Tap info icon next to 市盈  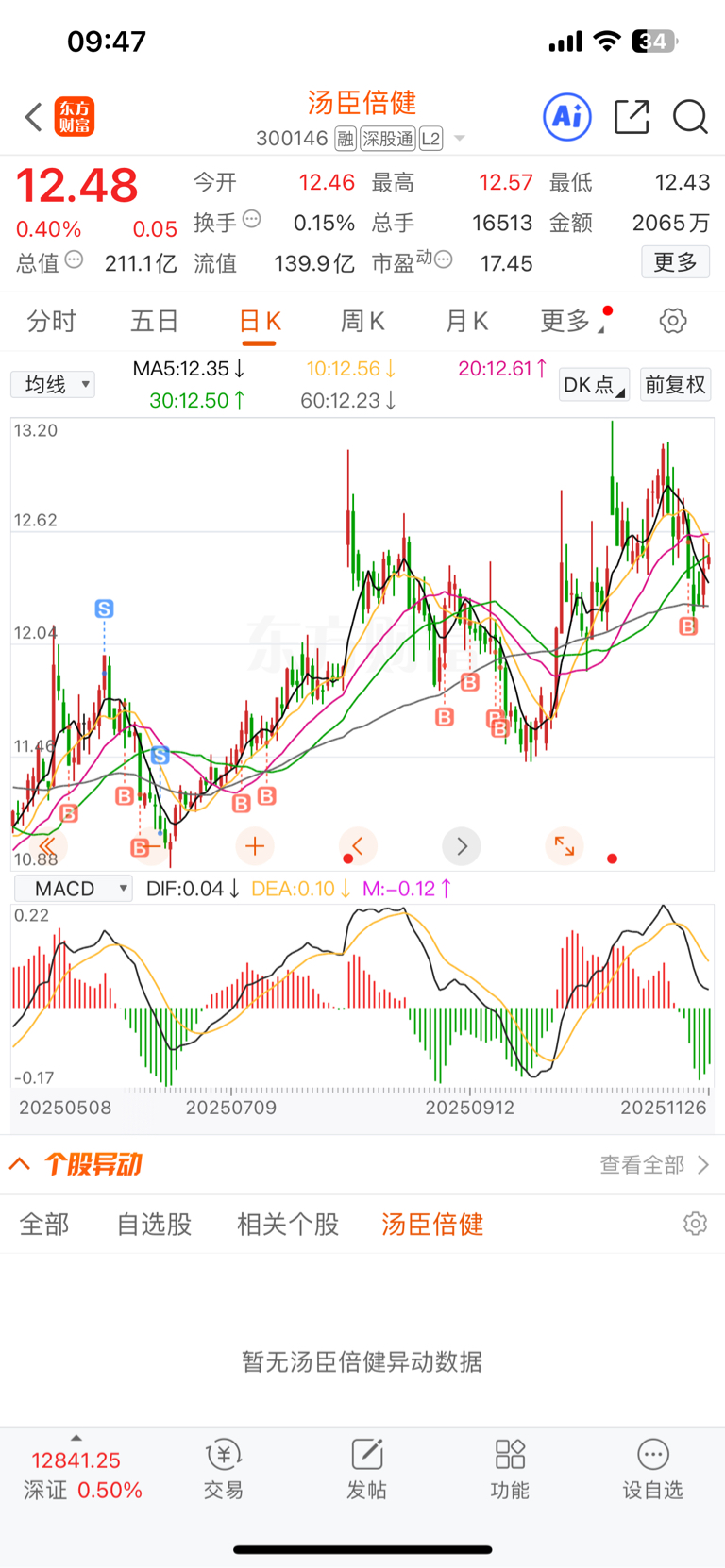point(444,259)
